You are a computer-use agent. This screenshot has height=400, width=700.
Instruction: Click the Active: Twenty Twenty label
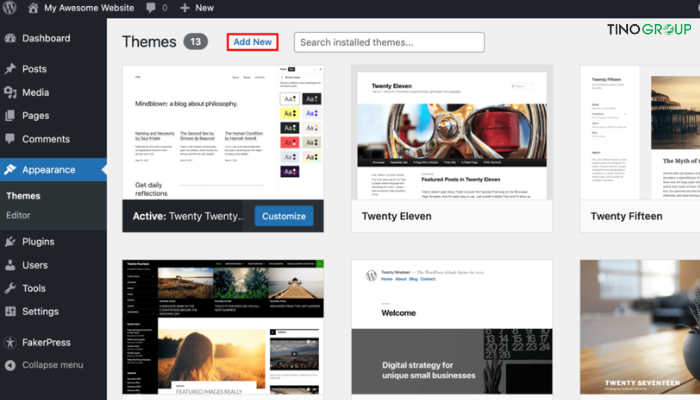tap(188, 216)
